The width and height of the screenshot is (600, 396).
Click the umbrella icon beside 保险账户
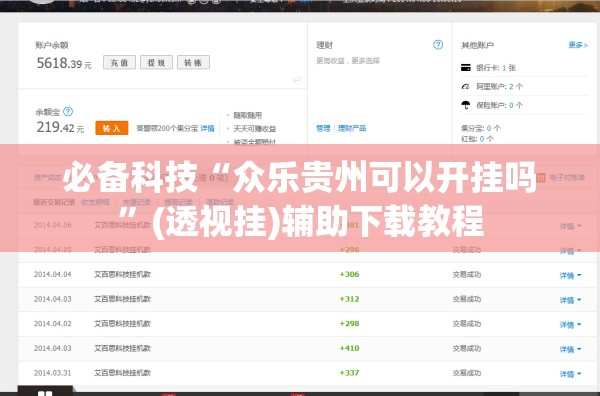(466, 105)
